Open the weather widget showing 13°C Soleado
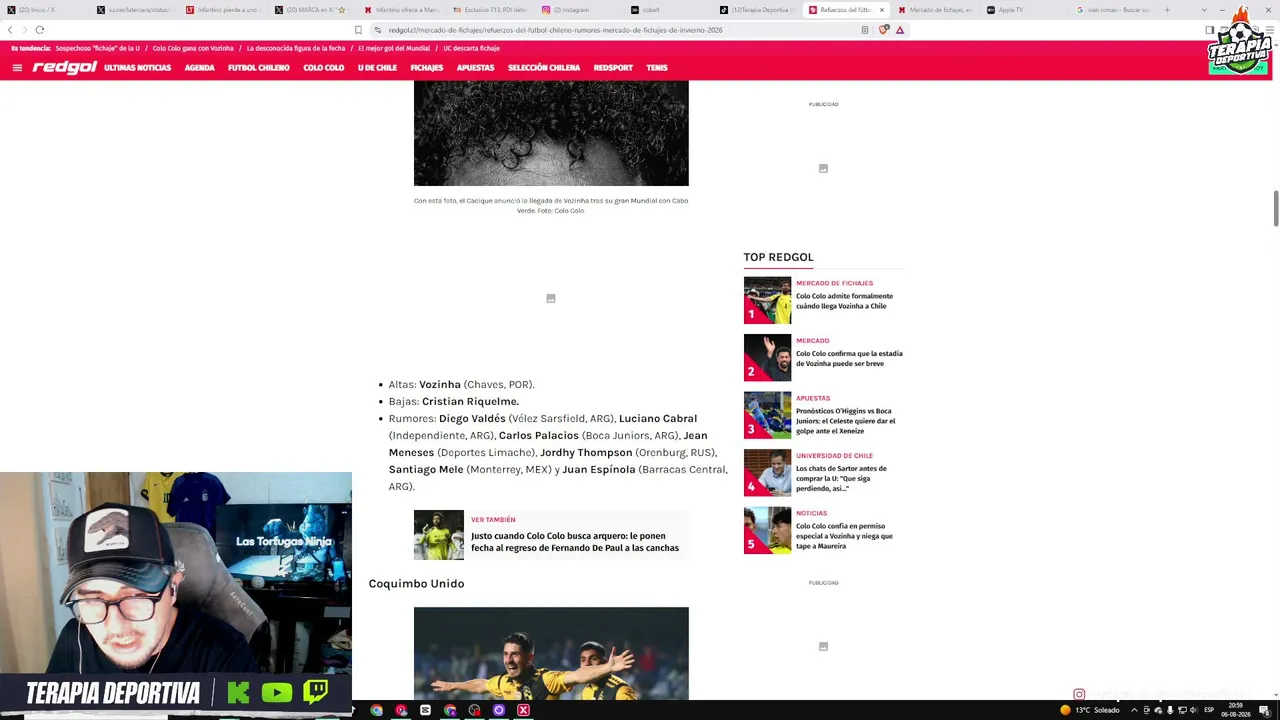Screen dimensions: 1280x720 pos(1090,710)
